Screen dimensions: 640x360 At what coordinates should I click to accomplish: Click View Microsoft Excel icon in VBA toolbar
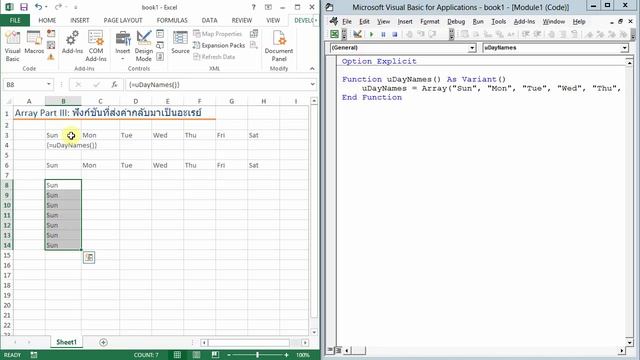tap(334, 34)
